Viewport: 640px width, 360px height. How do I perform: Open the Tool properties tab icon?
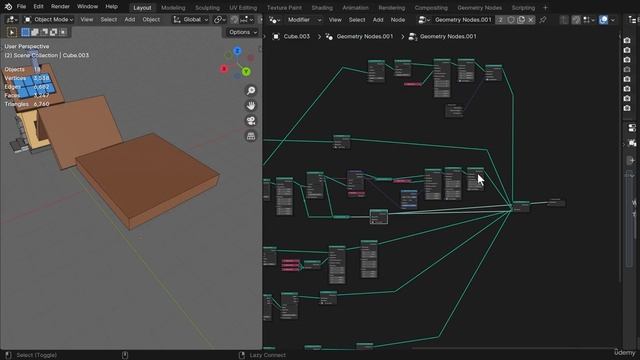tap(632, 128)
